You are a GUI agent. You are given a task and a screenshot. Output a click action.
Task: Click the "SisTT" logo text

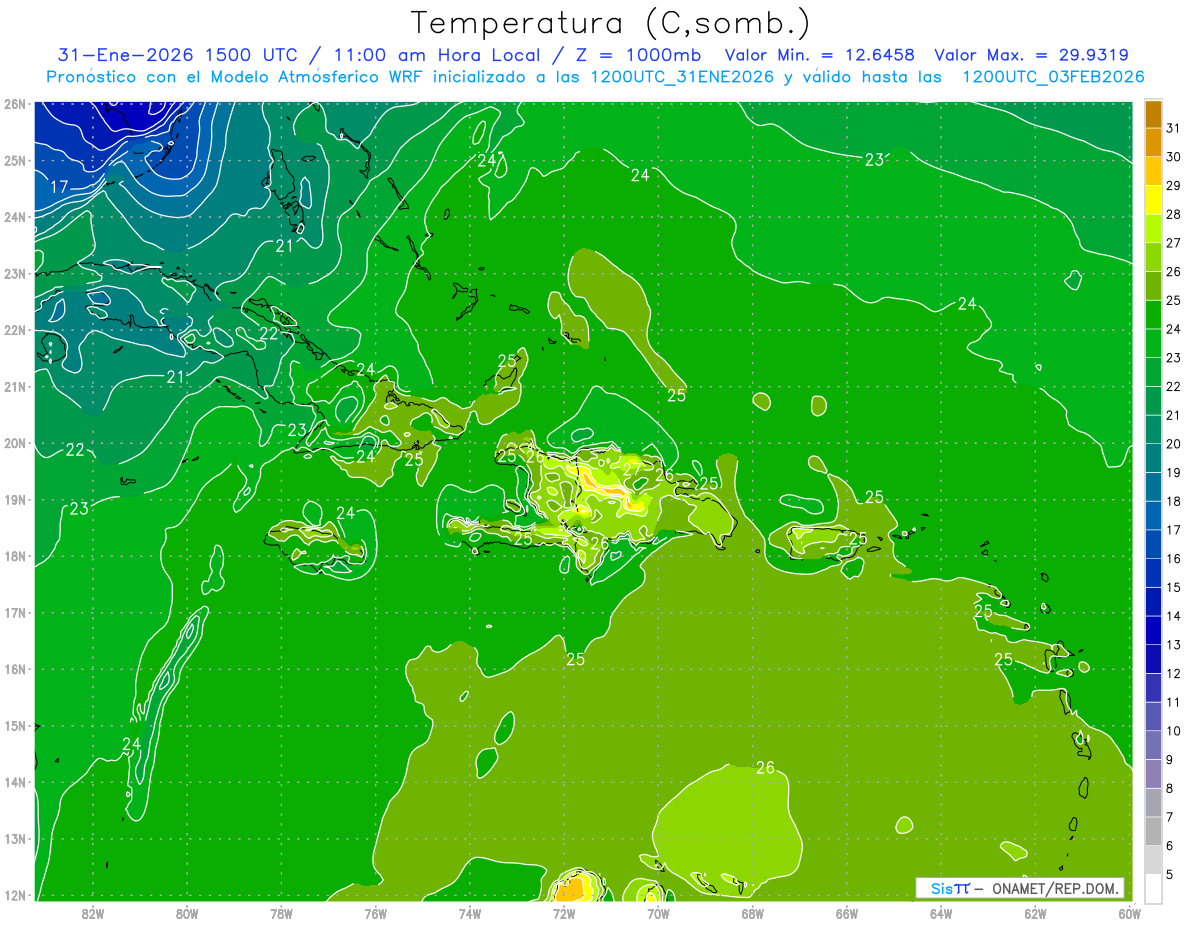950,888
